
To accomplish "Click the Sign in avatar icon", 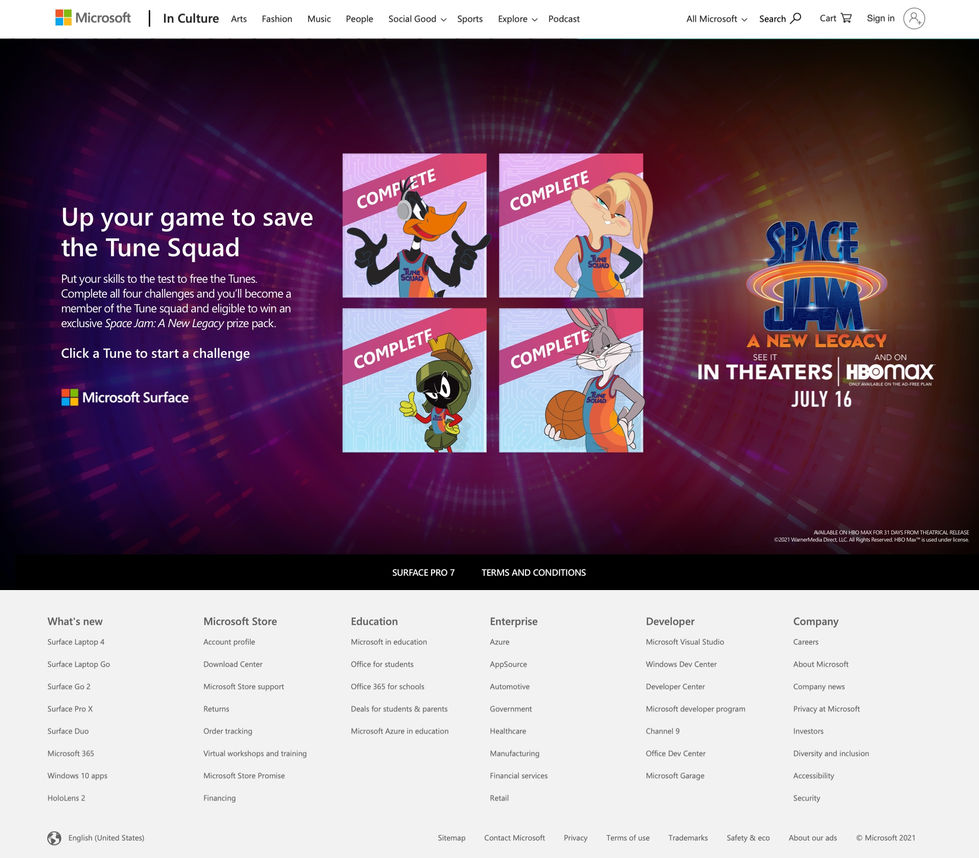I will 914,19.
